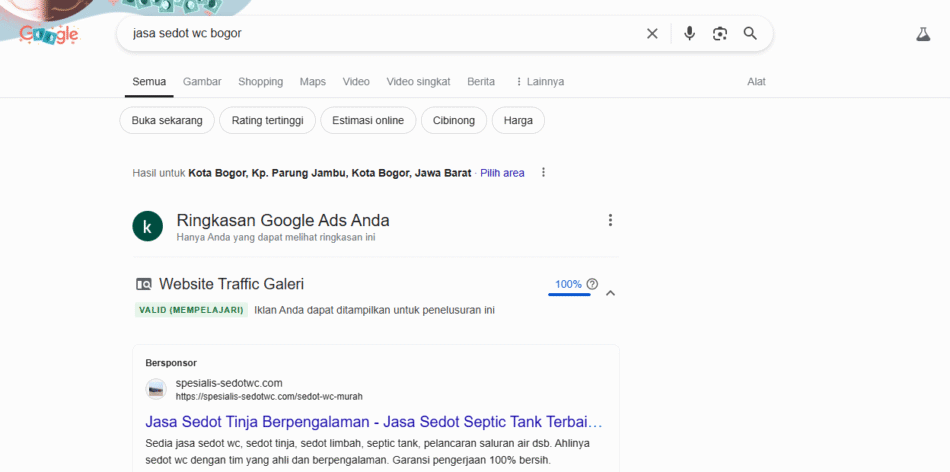Select the Cibinong filter chip
This screenshot has height=472, width=950.
tap(455, 120)
